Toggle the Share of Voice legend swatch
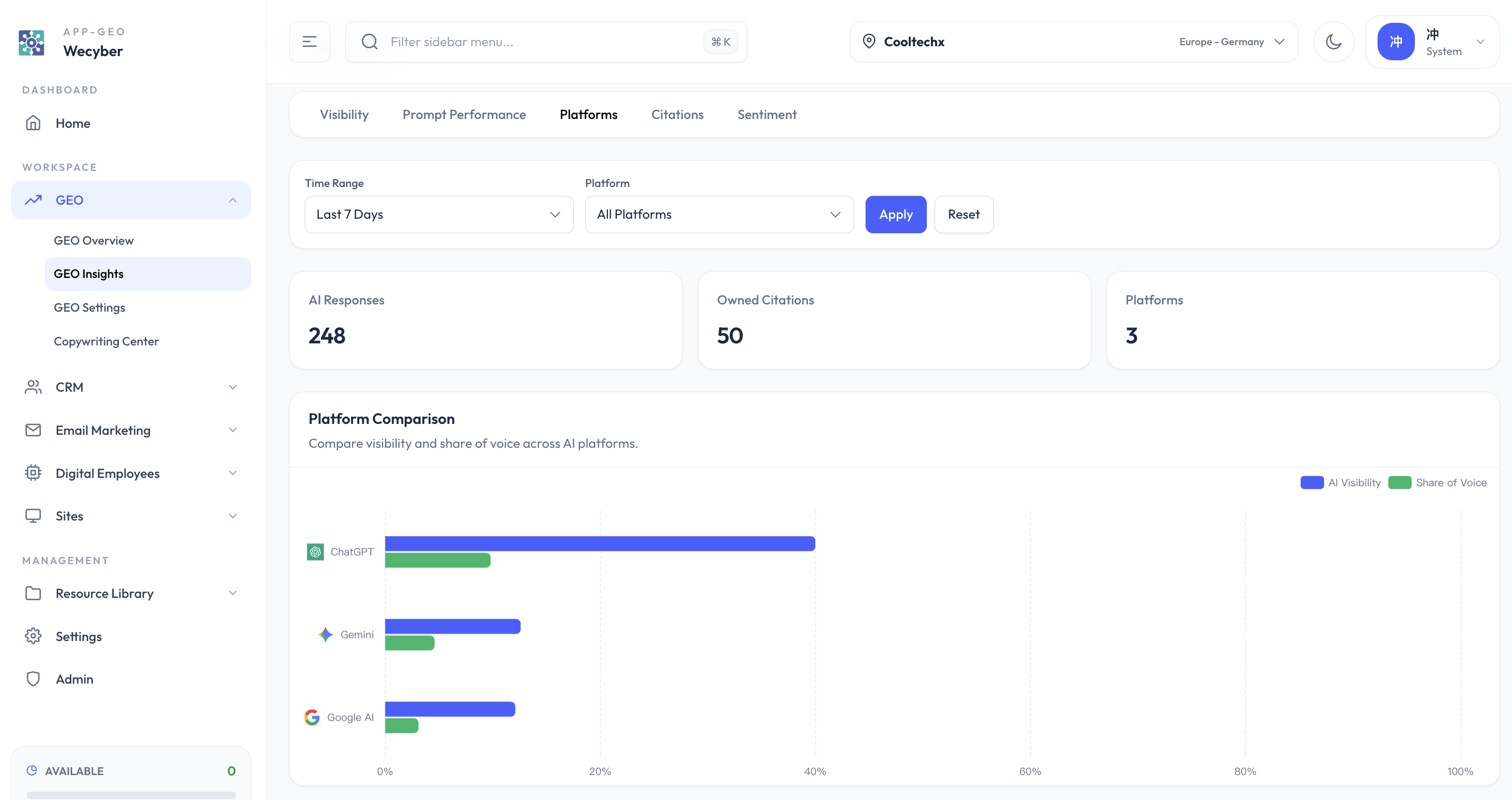 coord(1399,482)
